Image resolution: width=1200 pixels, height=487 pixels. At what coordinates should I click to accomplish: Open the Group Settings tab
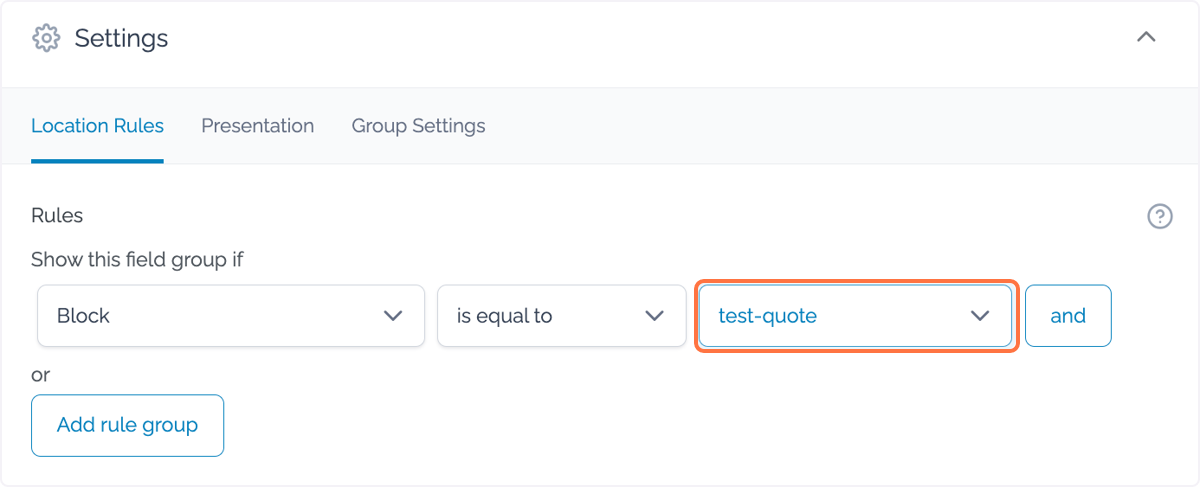(x=418, y=126)
